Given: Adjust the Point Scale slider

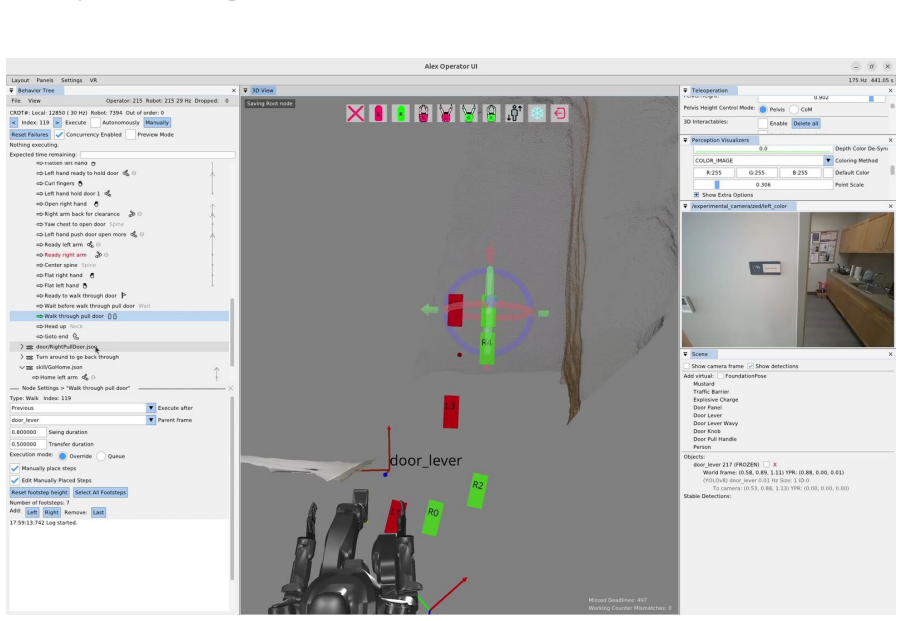Looking at the screenshot, I should [x=763, y=185].
